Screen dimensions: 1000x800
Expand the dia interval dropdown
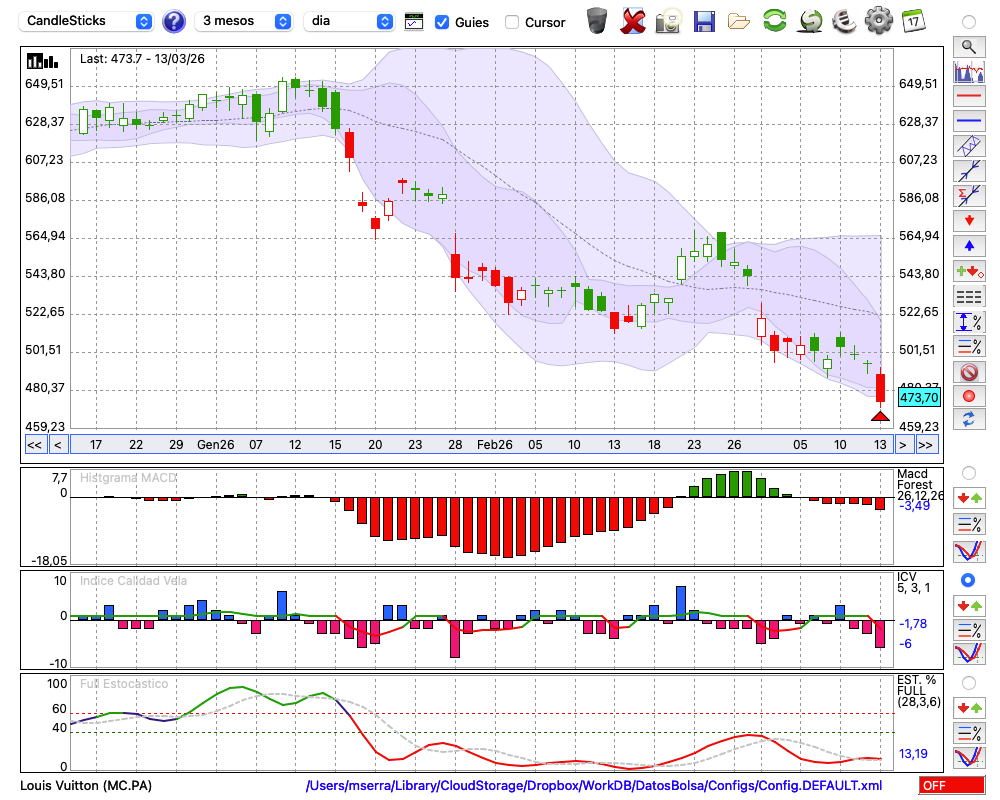tap(349, 21)
